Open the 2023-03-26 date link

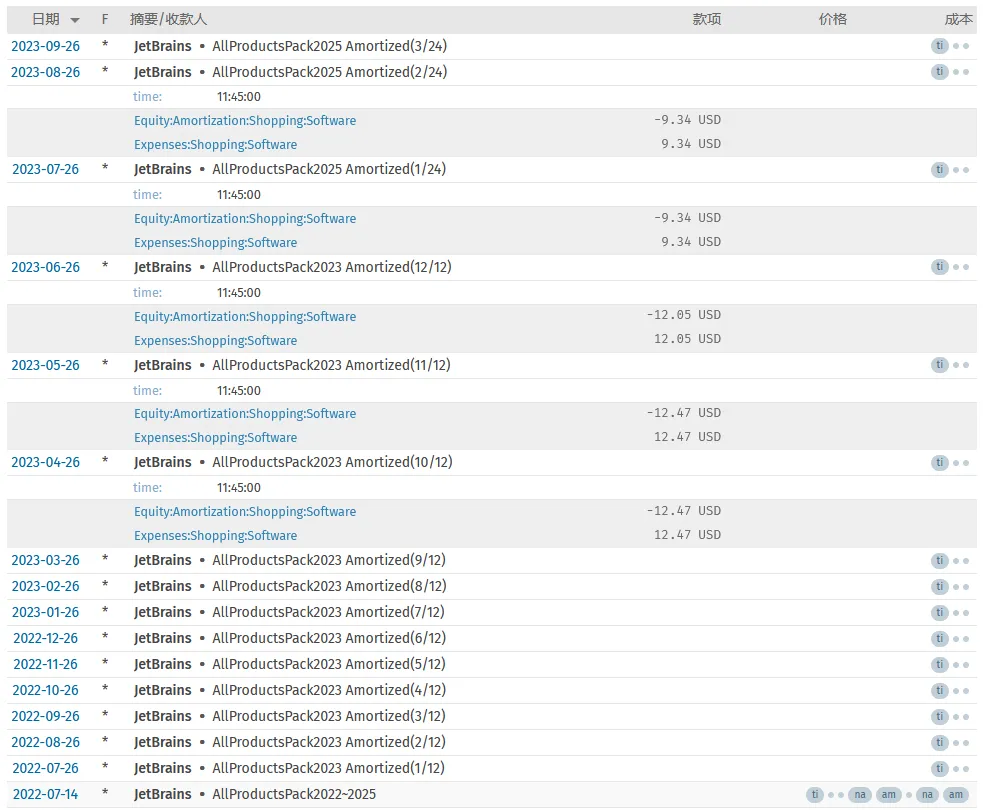46,560
